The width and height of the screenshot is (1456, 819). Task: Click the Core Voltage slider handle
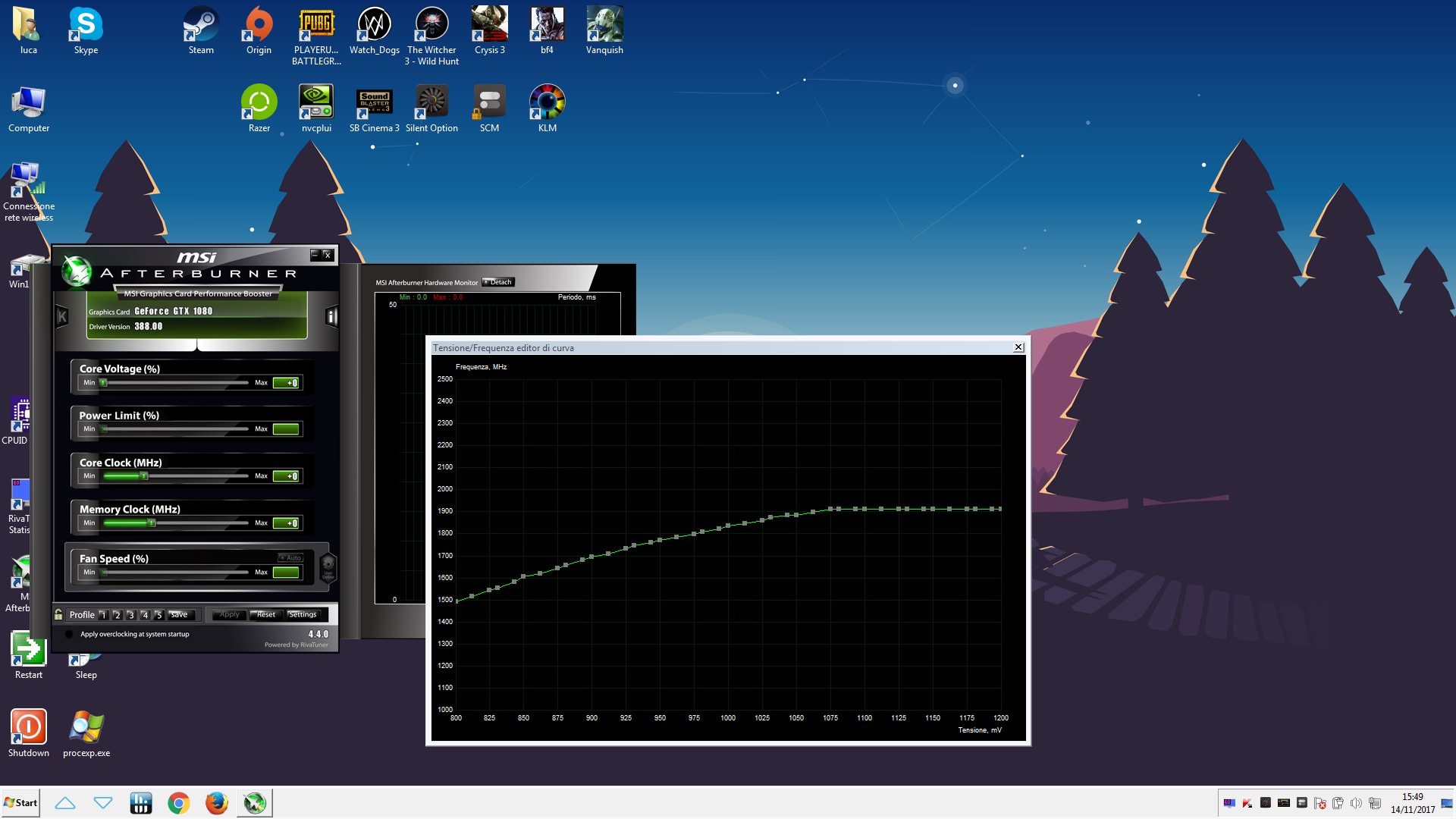pyautogui.click(x=103, y=383)
